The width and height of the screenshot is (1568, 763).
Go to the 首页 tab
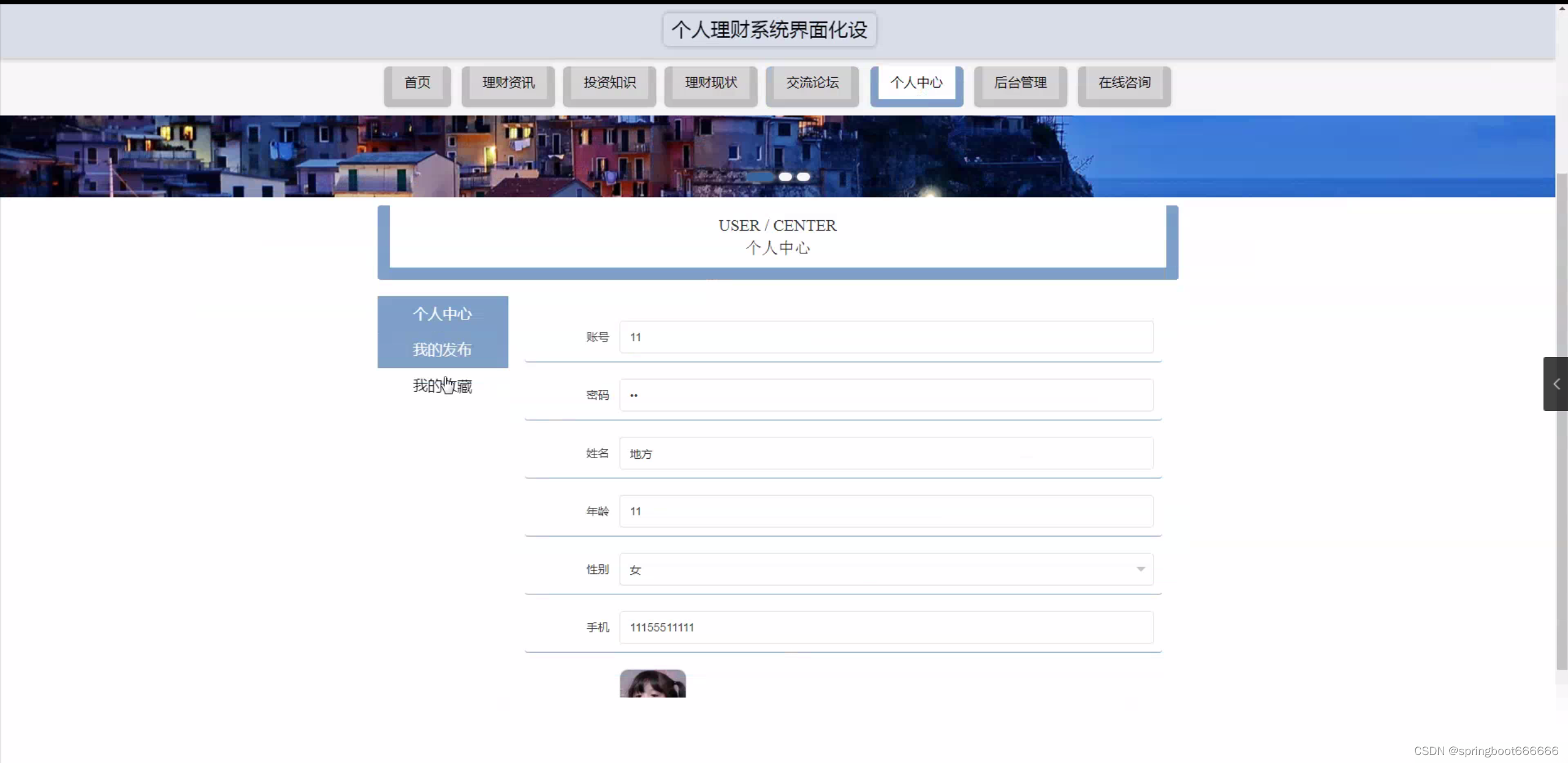tap(417, 83)
